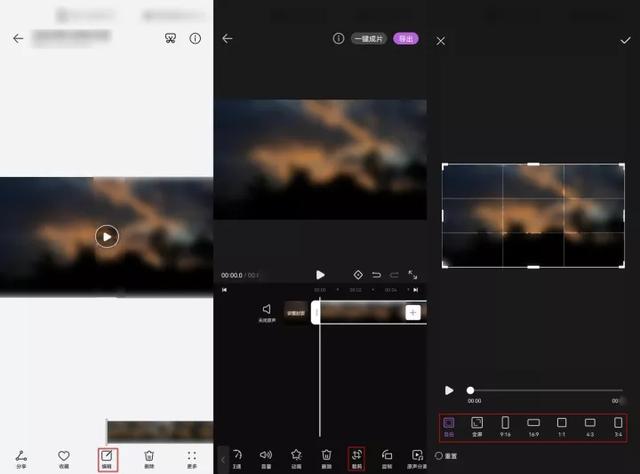The width and height of the screenshot is (640, 474).
Task: Click the crop playback progress slider handle
Action: [x=470, y=390]
